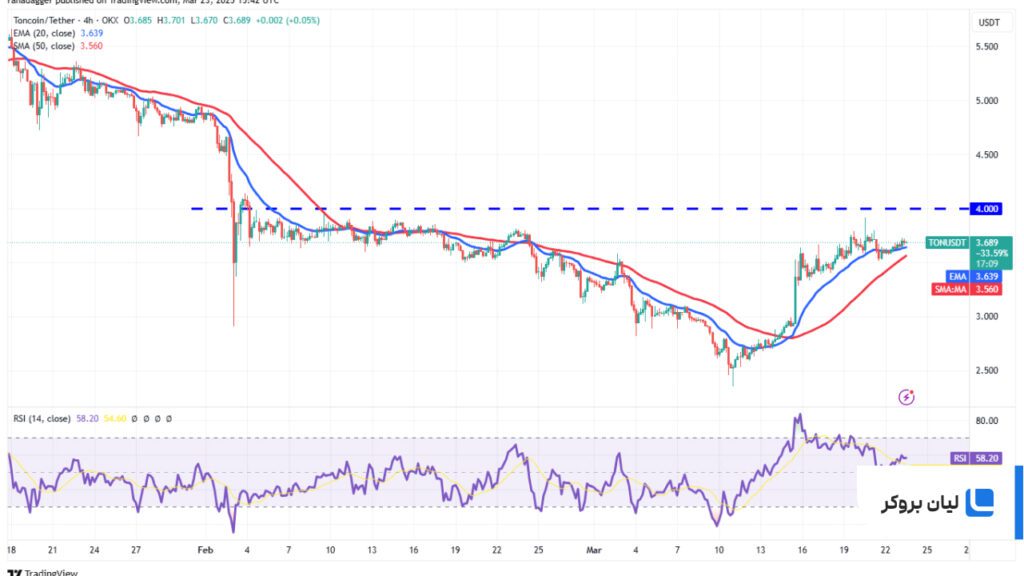
Task: Select the Toncoin/Tether 4h OKX symbol title
Action: tap(65, 20)
